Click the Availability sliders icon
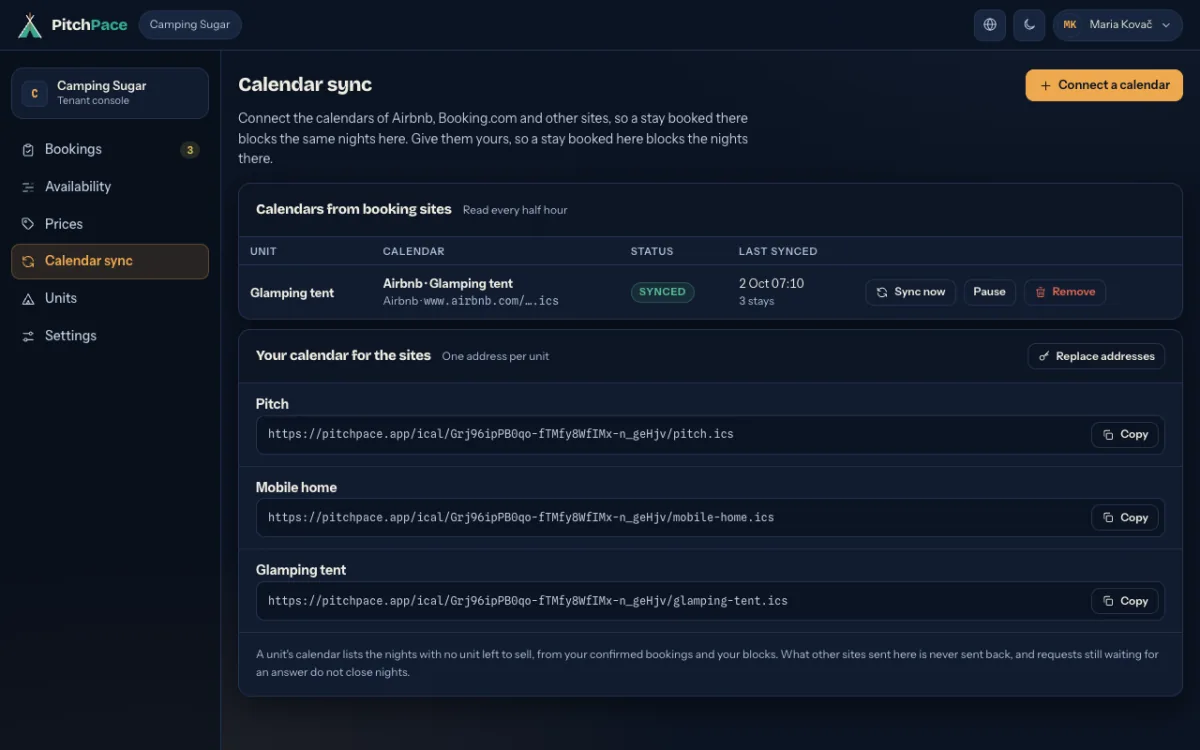The width and height of the screenshot is (1200, 750). click(28, 187)
